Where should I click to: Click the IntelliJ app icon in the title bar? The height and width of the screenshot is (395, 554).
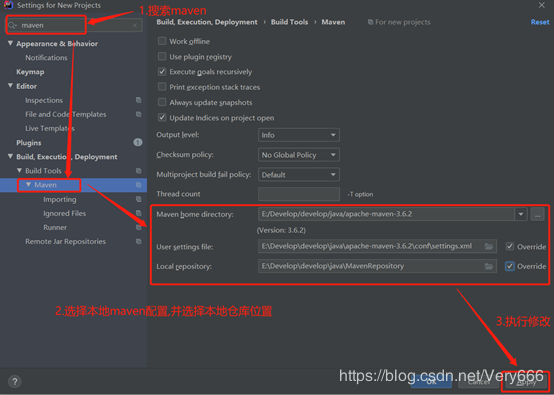[x=8, y=5]
